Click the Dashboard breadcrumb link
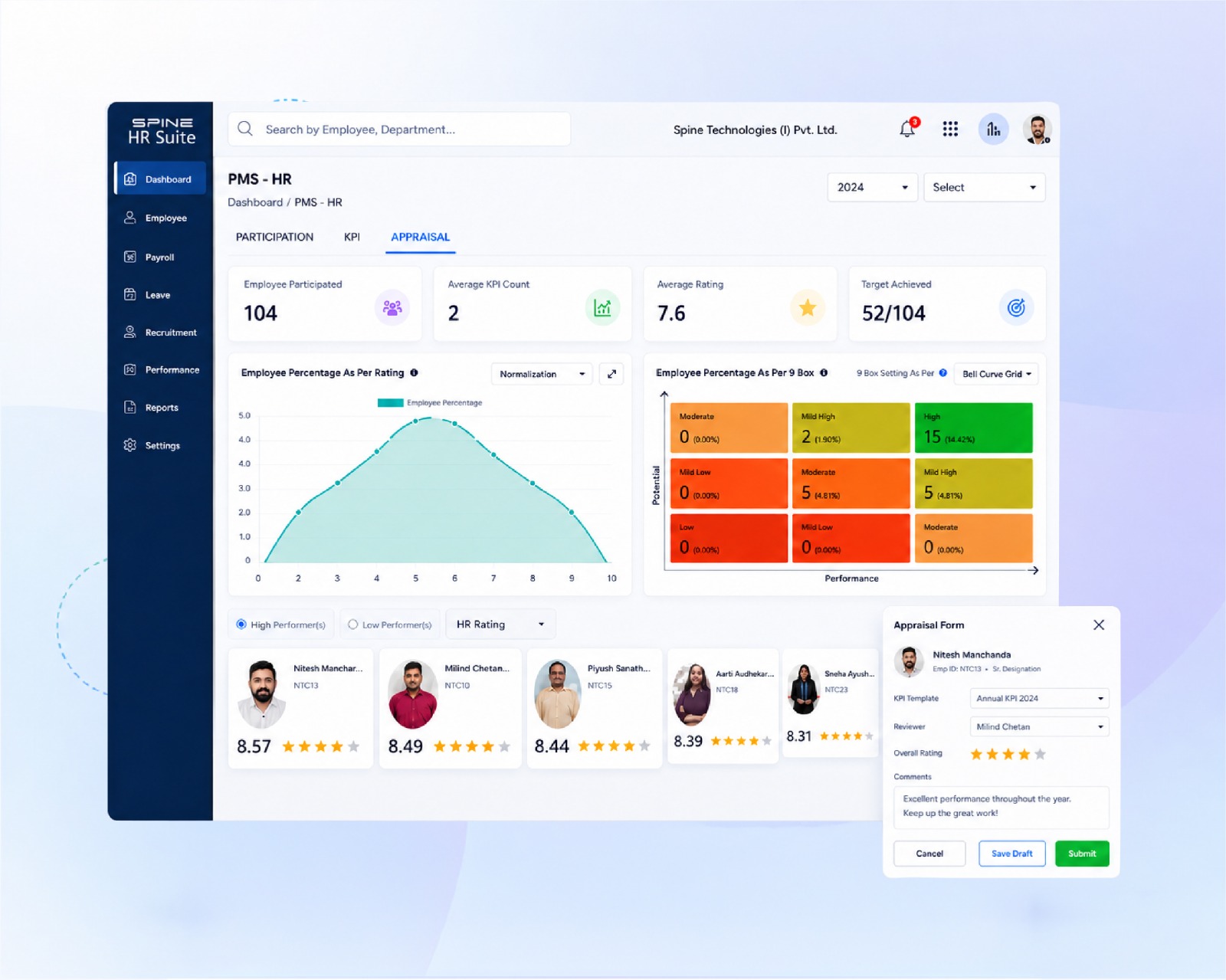This screenshot has height=980, width=1226. pos(255,202)
